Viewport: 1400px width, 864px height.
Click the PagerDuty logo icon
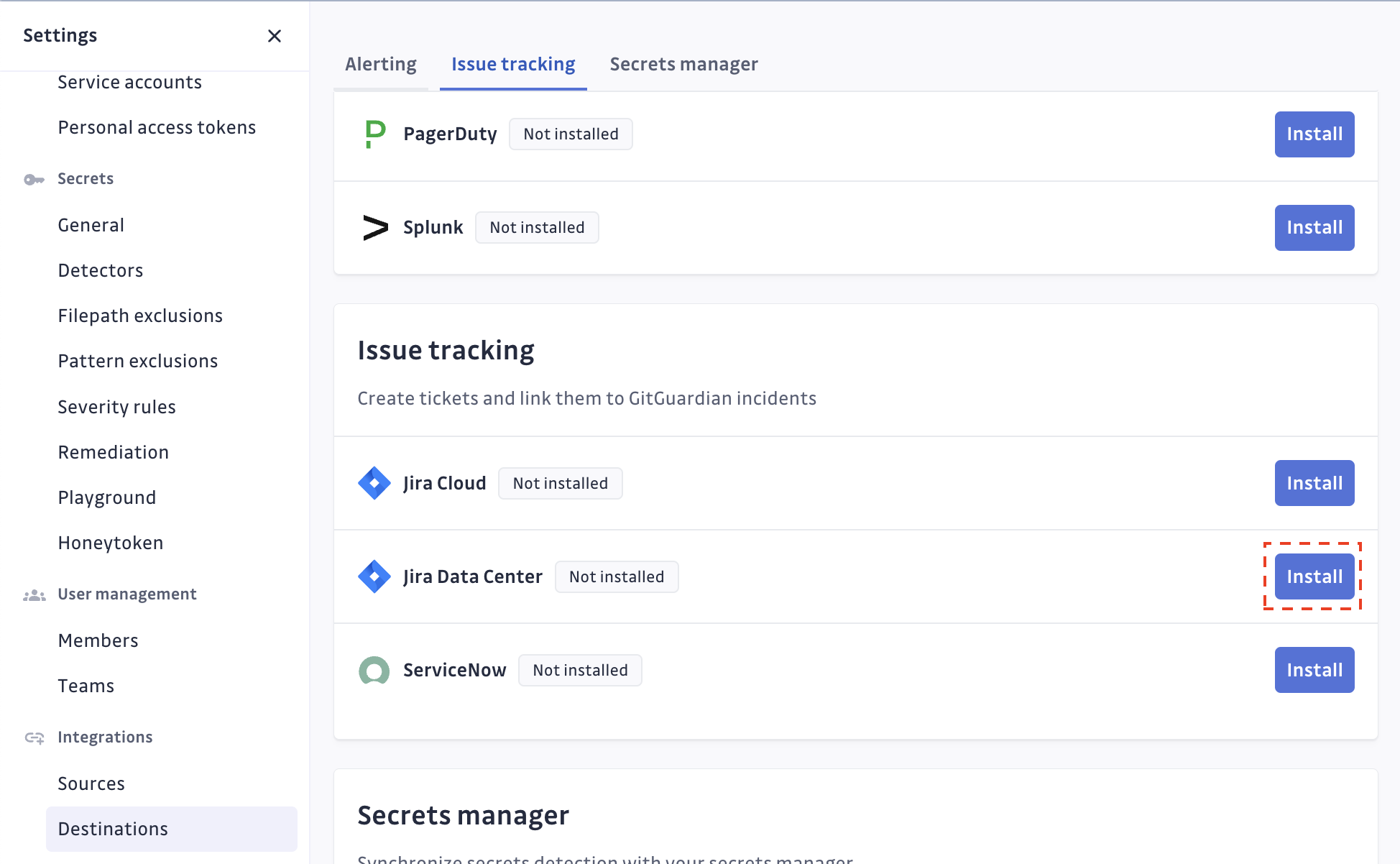click(x=375, y=134)
